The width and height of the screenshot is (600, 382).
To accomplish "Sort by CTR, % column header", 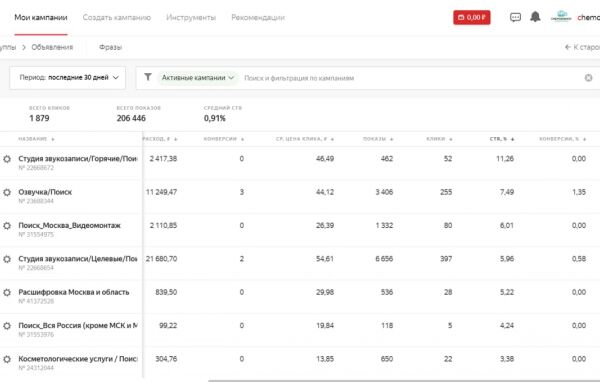I will 502,139.
